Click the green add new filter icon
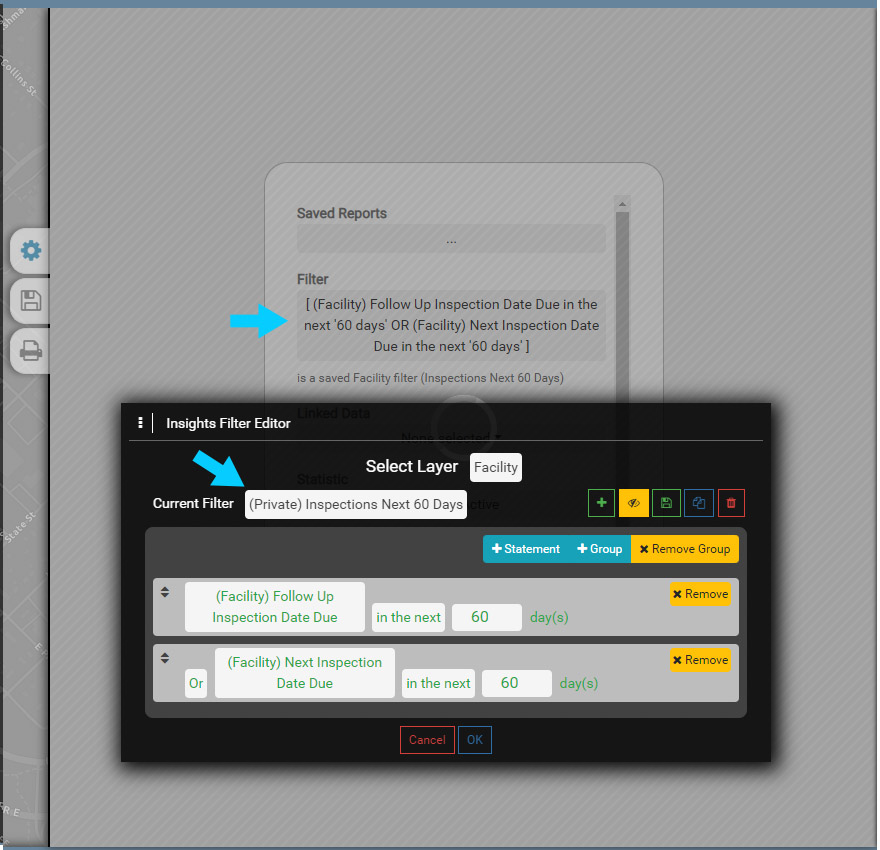The height and width of the screenshot is (850, 880). pos(601,503)
